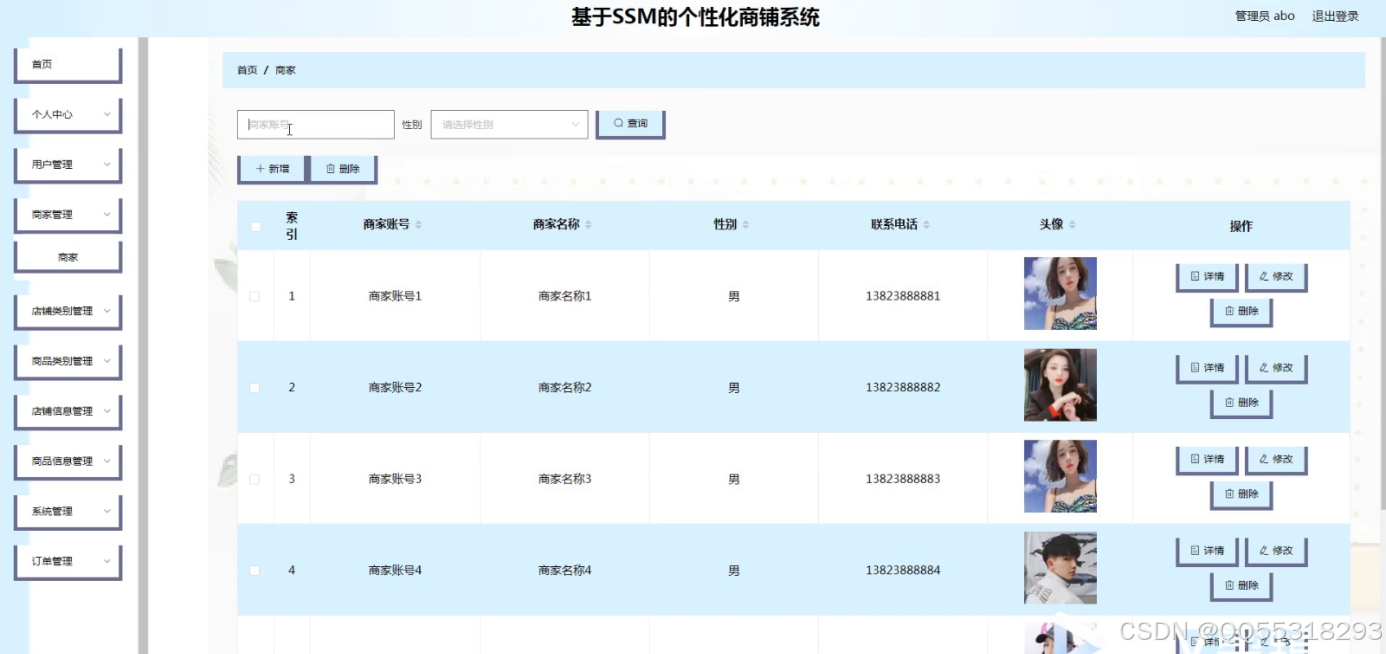
Task: Expand the 用户管理 sidebar menu
Action: (x=68, y=164)
